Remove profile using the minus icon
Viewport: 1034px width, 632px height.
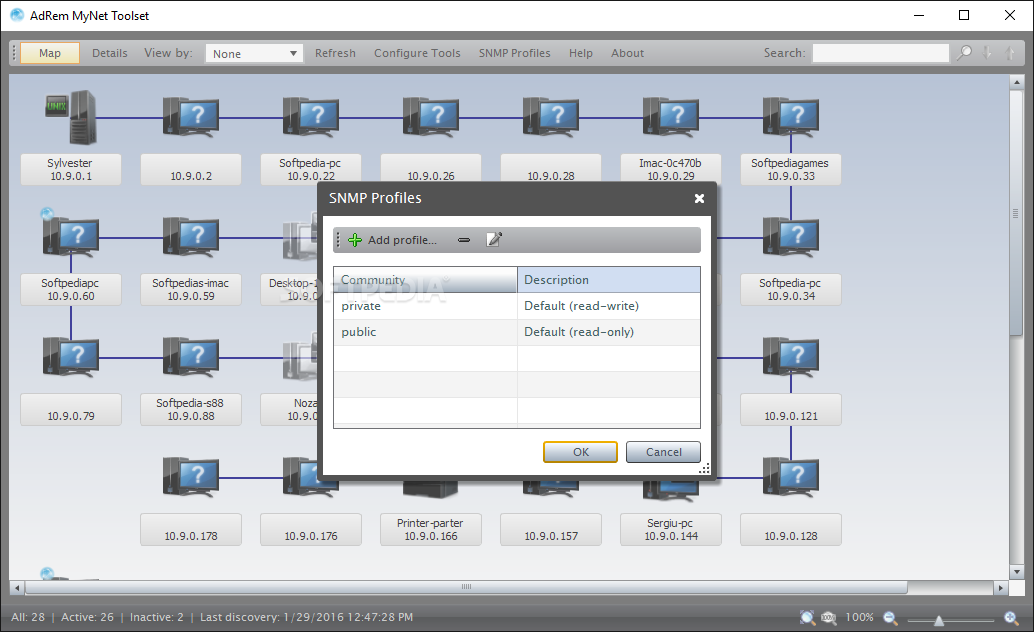(464, 240)
